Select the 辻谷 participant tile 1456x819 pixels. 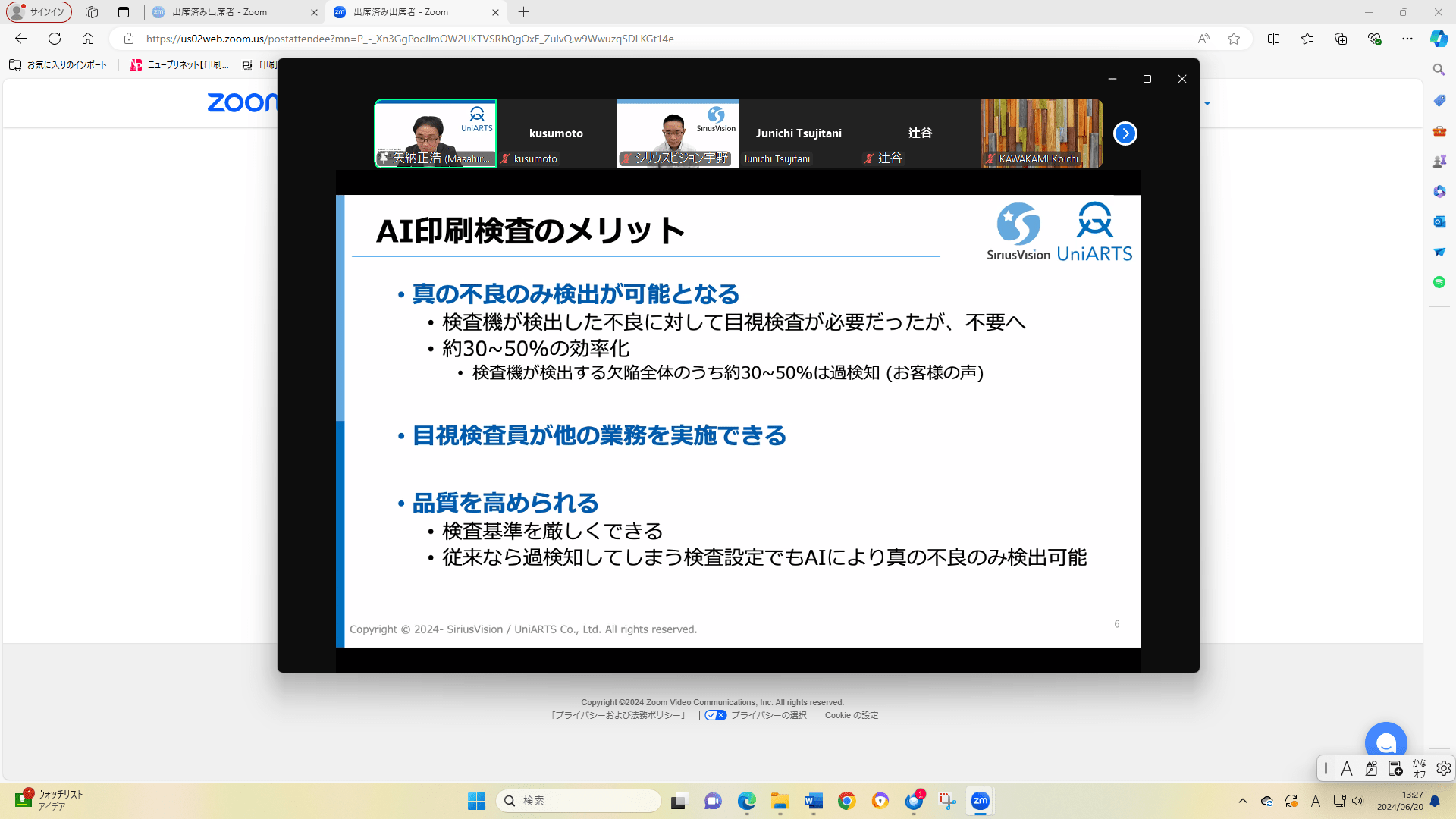[x=921, y=133]
